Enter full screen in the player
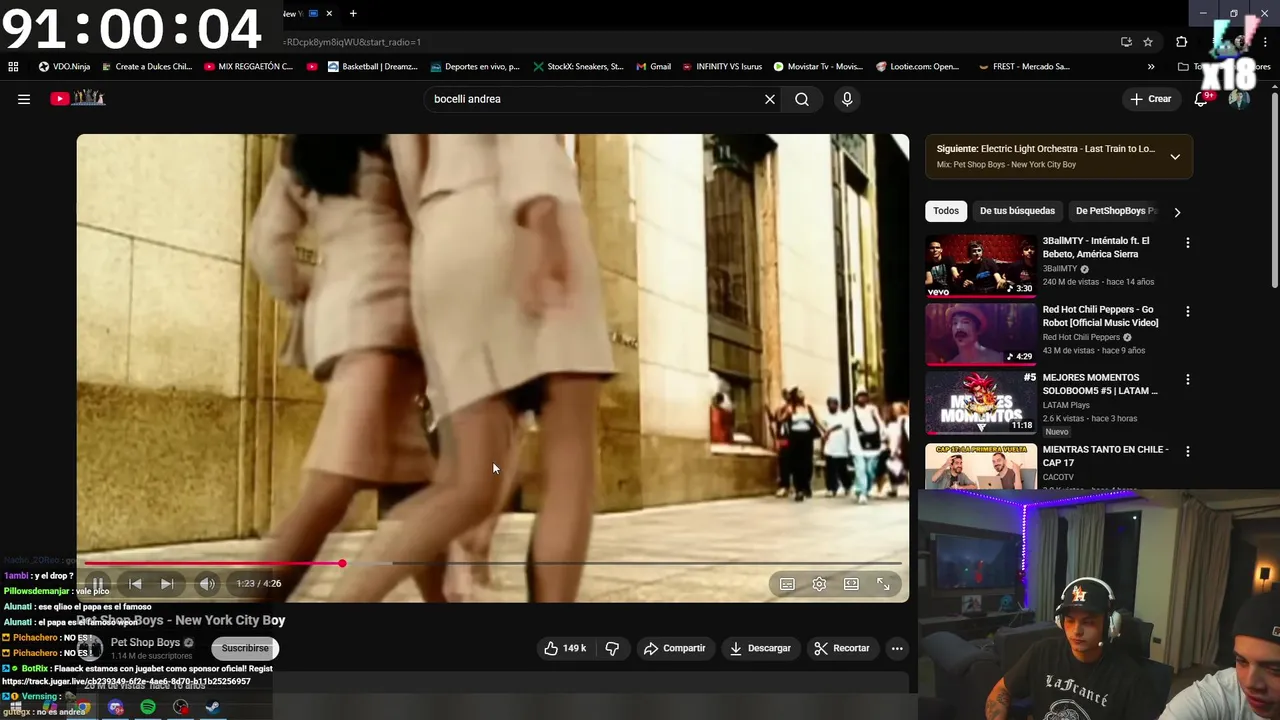This screenshot has height=720, width=1280. 883,584
